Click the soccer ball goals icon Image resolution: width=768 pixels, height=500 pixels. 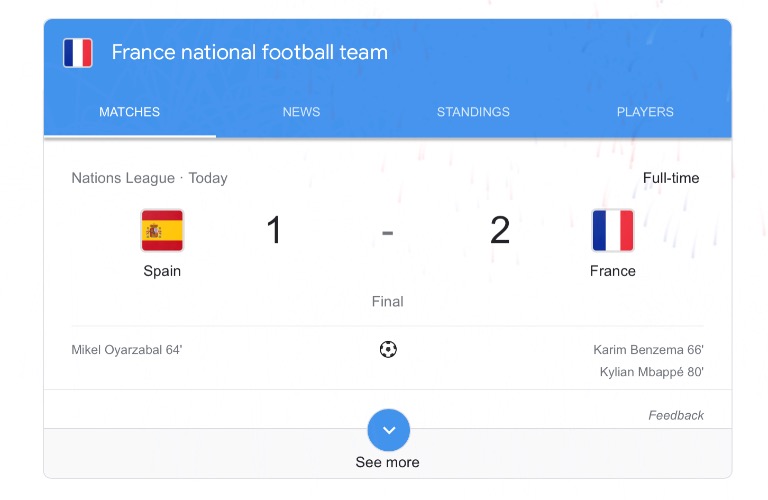pos(388,349)
